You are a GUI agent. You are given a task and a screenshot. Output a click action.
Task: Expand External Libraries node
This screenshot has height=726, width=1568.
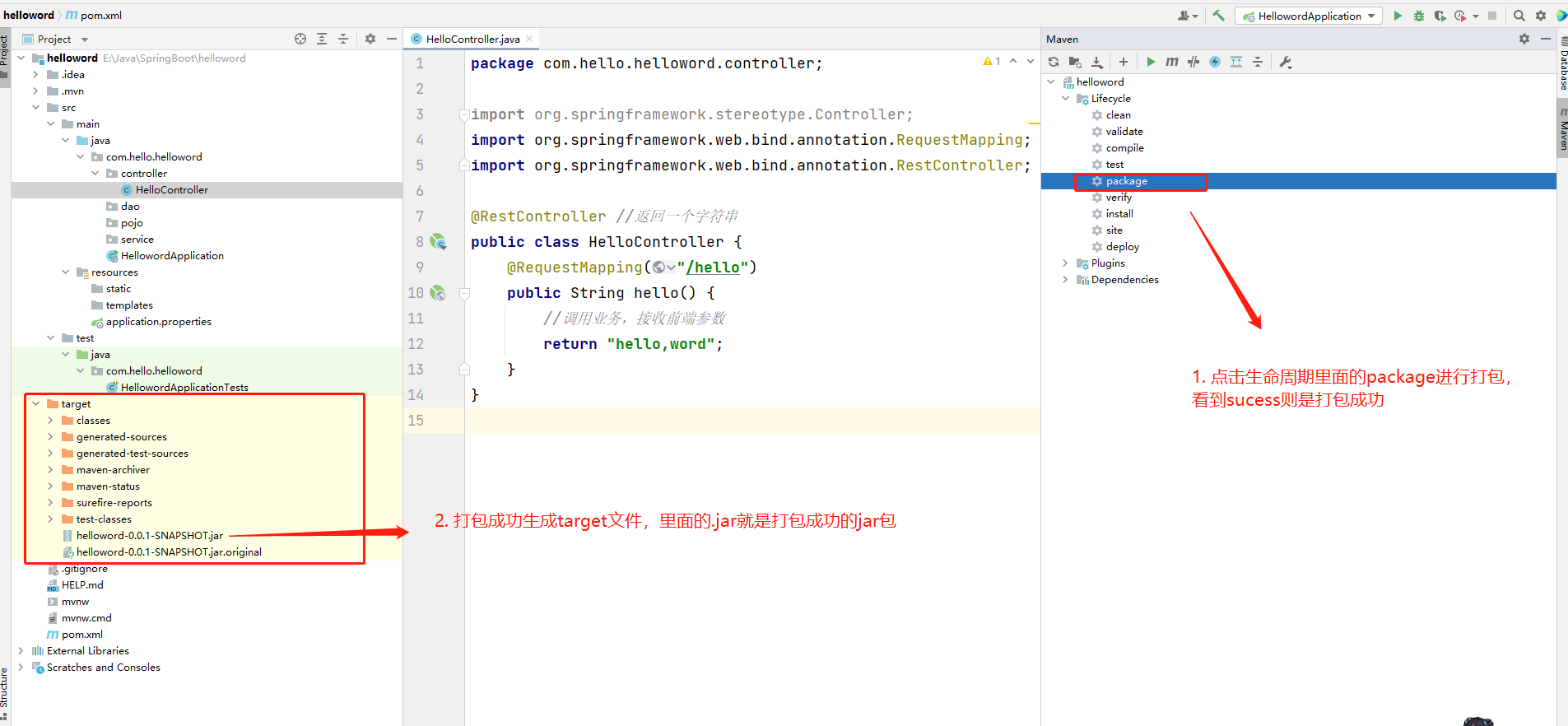coord(21,650)
